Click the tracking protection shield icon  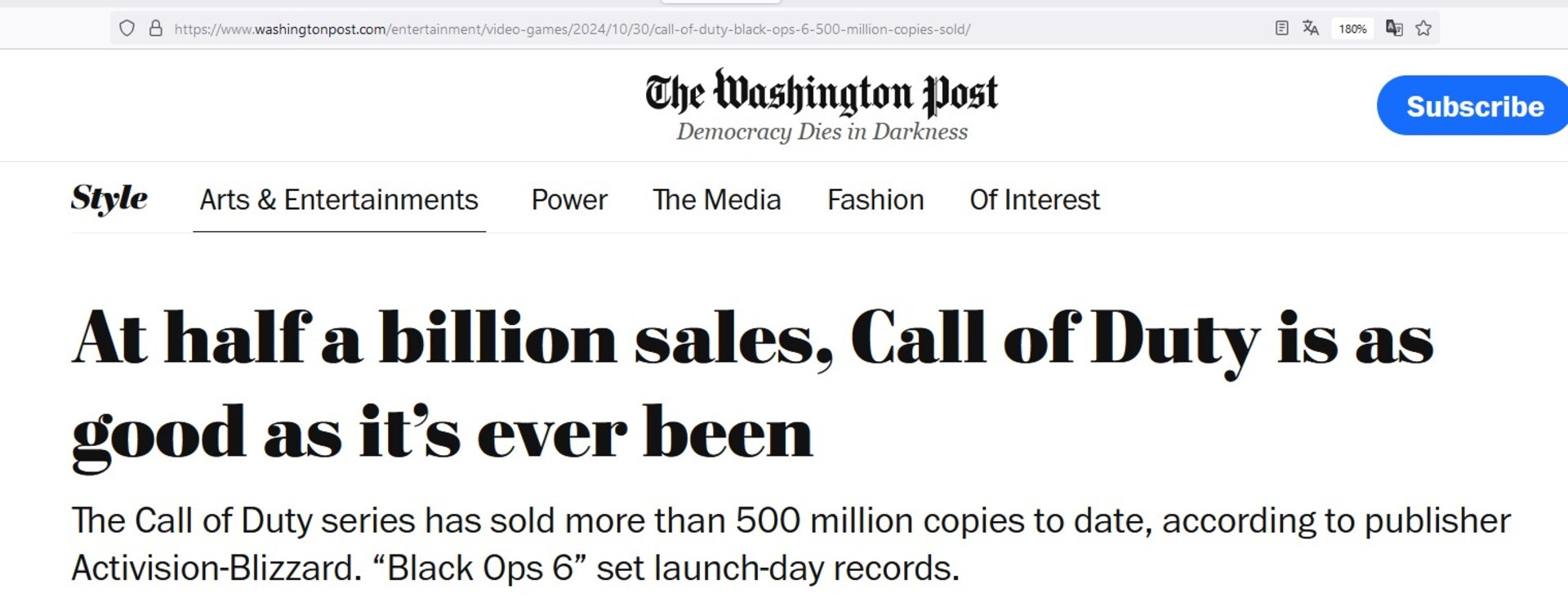tap(127, 29)
